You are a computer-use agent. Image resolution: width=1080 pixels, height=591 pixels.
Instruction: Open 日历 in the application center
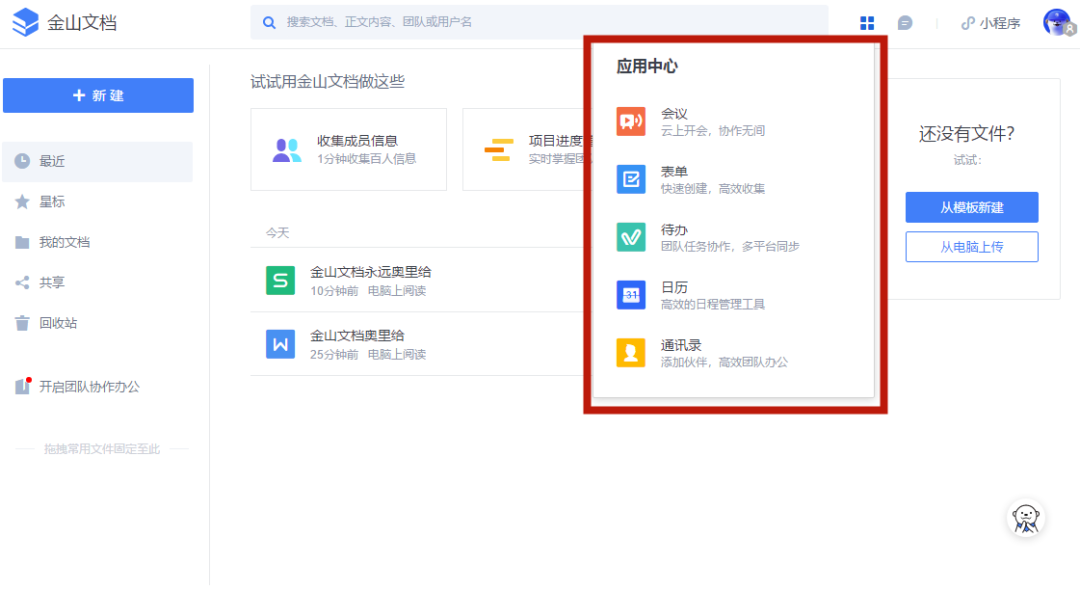tap(734, 295)
